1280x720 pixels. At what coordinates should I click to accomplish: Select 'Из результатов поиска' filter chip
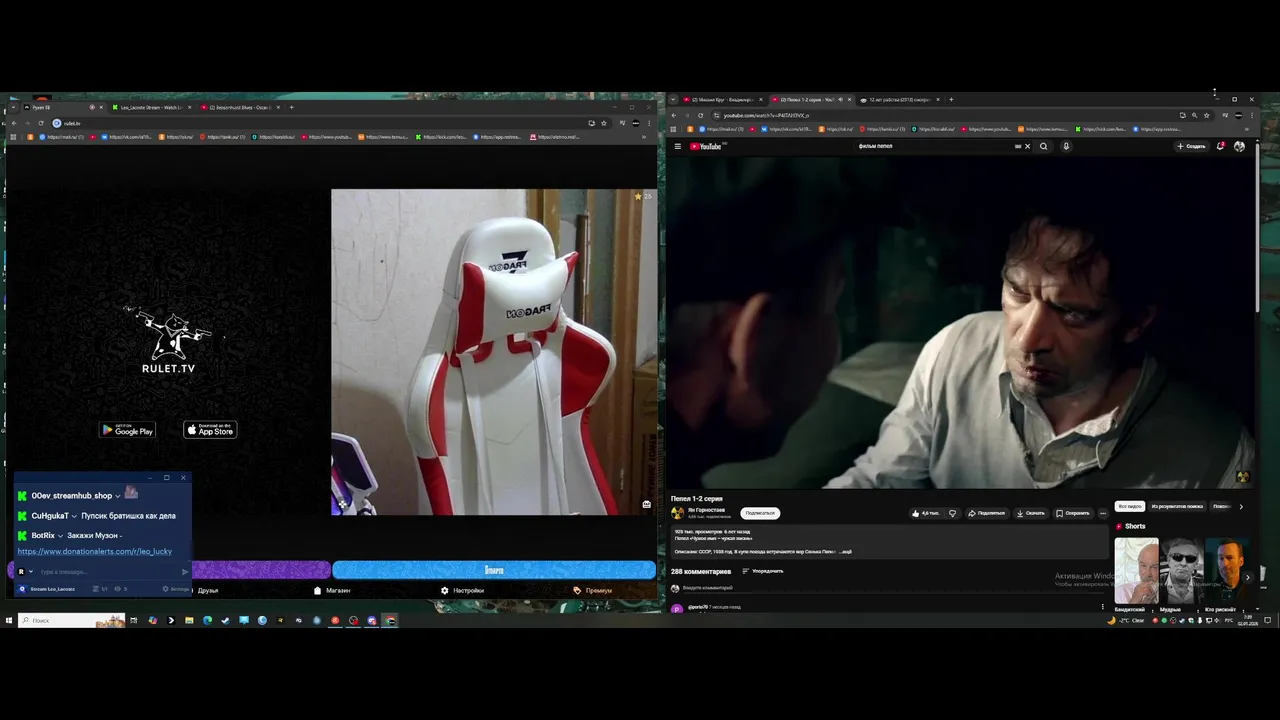(1177, 506)
